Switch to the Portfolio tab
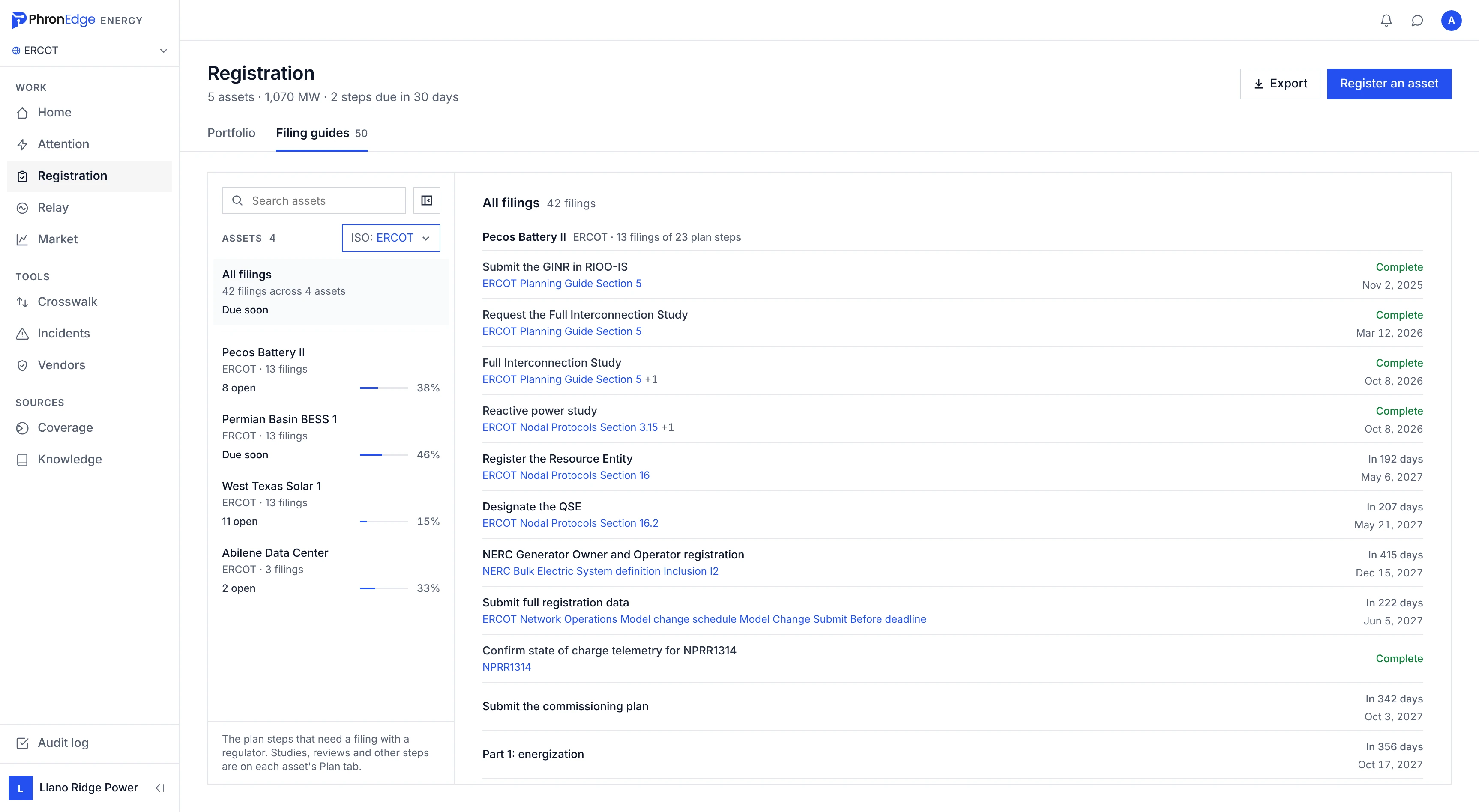1479x812 pixels. tap(231, 133)
